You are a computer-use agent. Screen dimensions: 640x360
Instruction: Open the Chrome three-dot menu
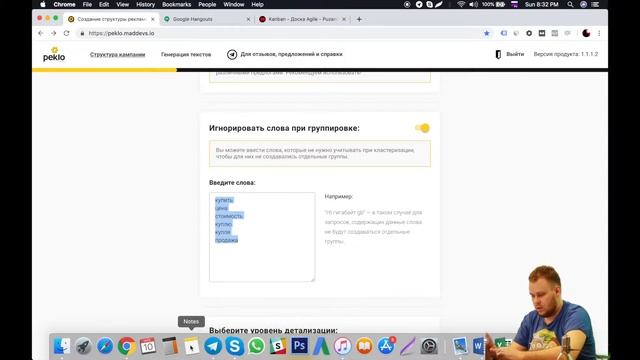[599, 33]
